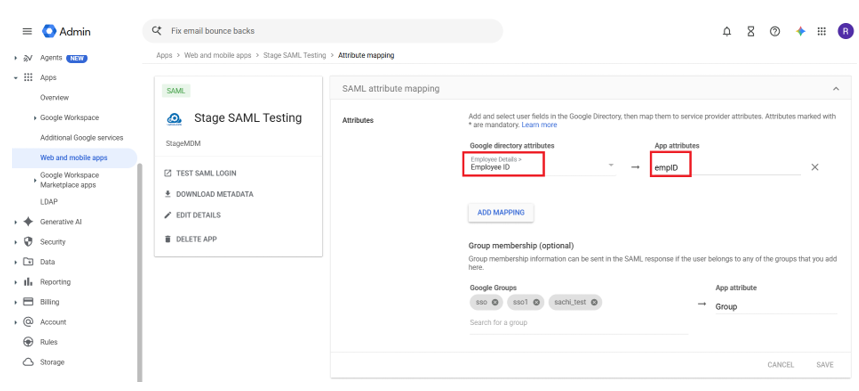Click the admin search box

pos(323,31)
